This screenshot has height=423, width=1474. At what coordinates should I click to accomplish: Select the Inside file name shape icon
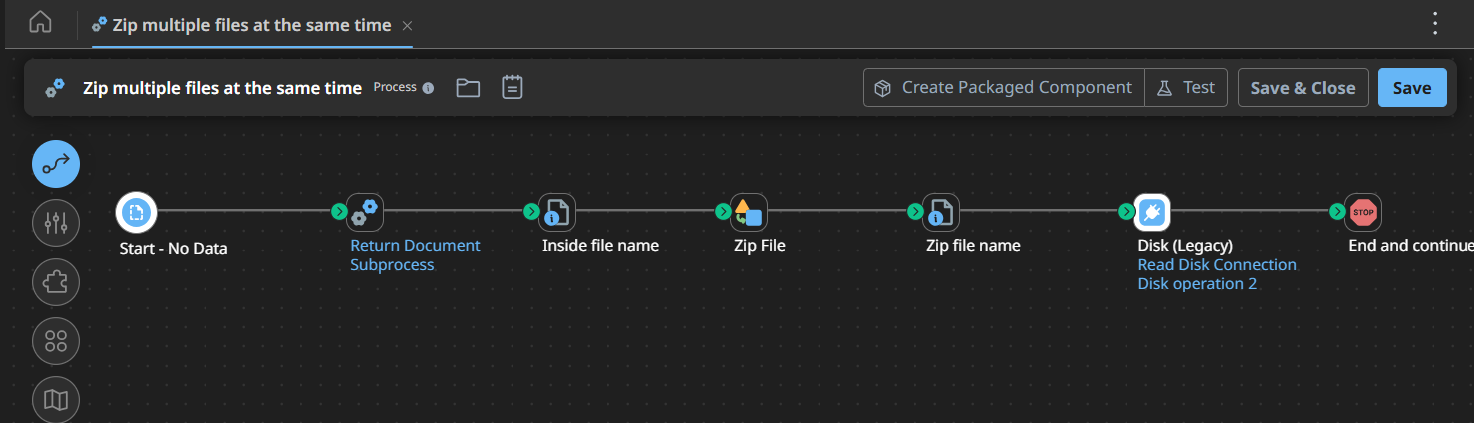coord(557,212)
